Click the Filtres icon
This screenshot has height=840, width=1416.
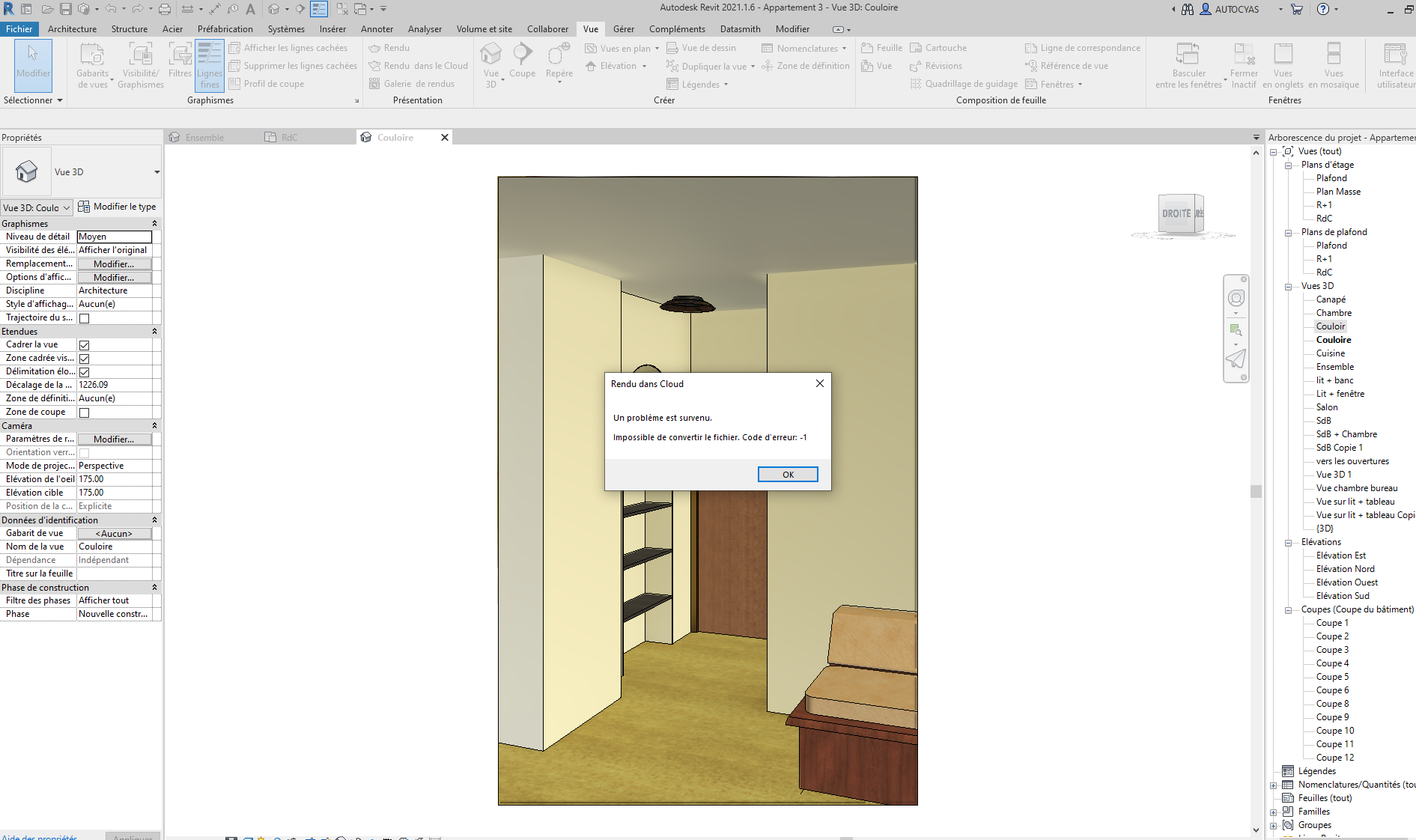tap(180, 60)
